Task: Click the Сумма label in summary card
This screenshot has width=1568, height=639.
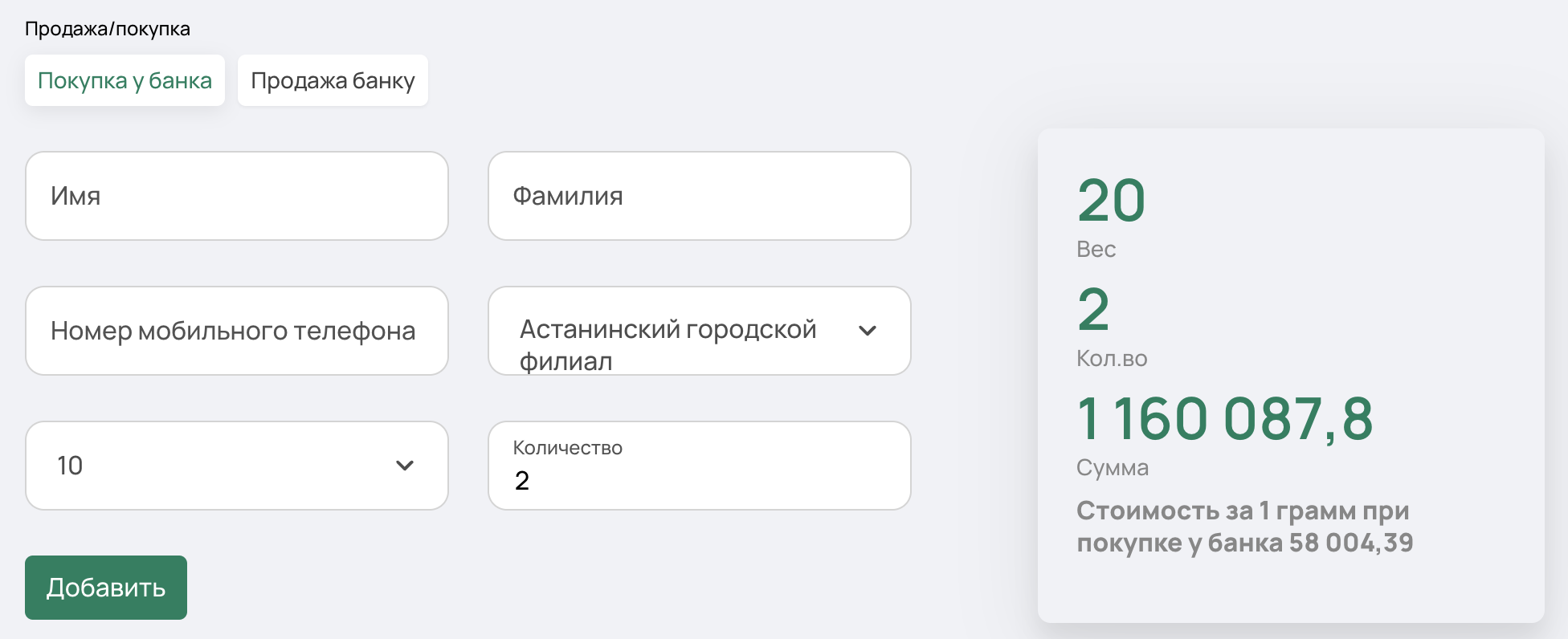Action: tap(1113, 467)
